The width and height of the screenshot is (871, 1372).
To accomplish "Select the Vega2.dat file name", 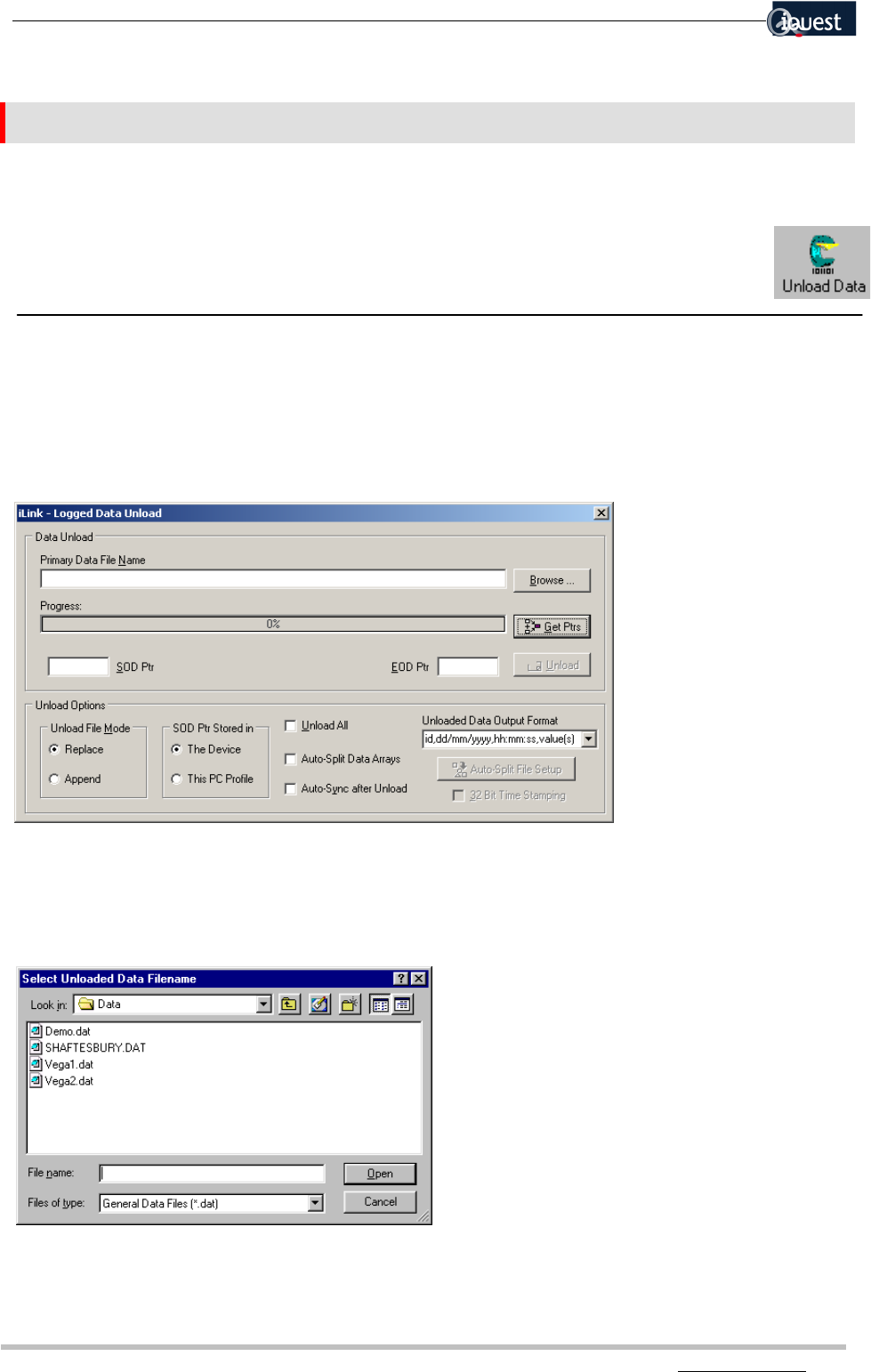I will 69,1081.
